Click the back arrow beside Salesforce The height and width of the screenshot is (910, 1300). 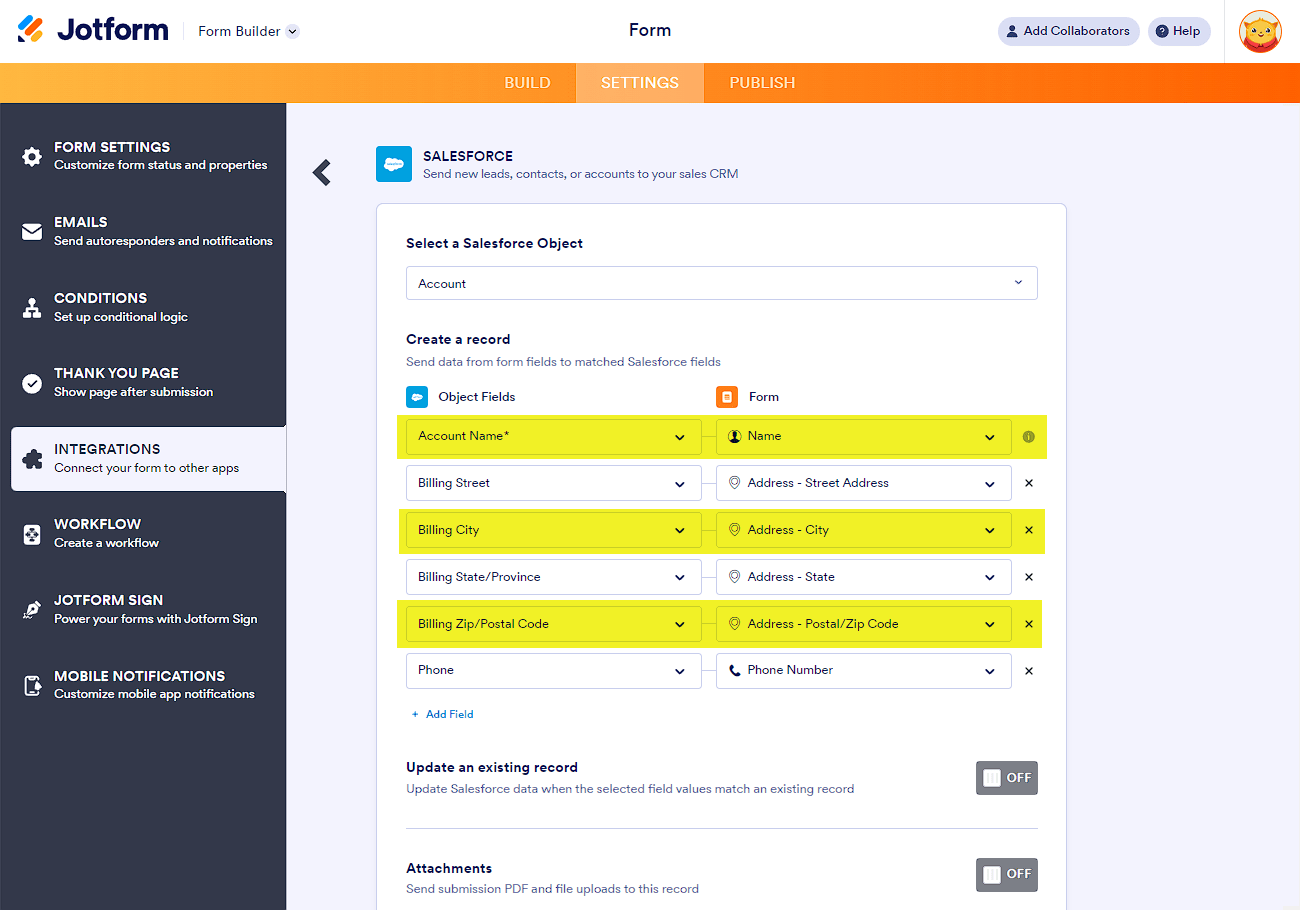click(x=322, y=172)
